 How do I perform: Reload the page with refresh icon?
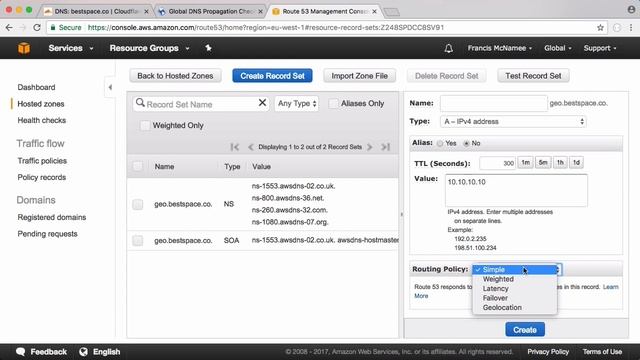[x=37, y=28]
